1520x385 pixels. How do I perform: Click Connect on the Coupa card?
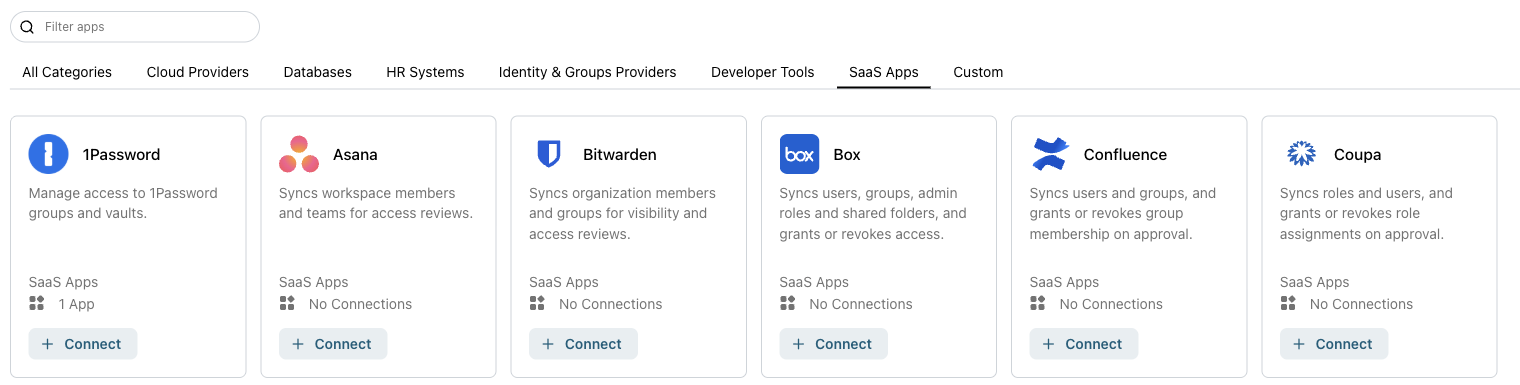click(1334, 344)
